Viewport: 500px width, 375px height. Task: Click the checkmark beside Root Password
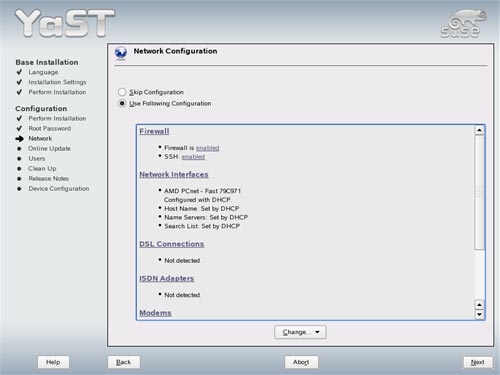tap(19, 129)
